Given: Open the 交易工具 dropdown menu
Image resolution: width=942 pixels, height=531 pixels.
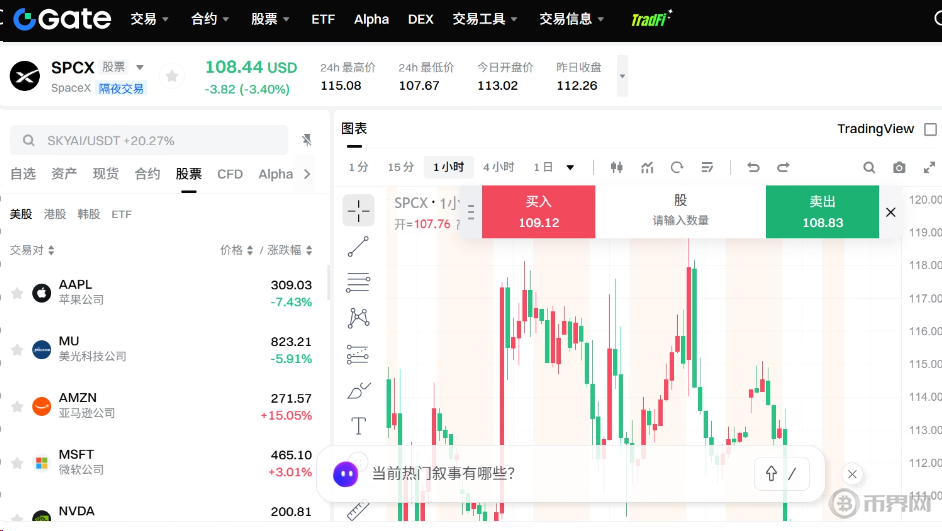Looking at the screenshot, I should (485, 19).
